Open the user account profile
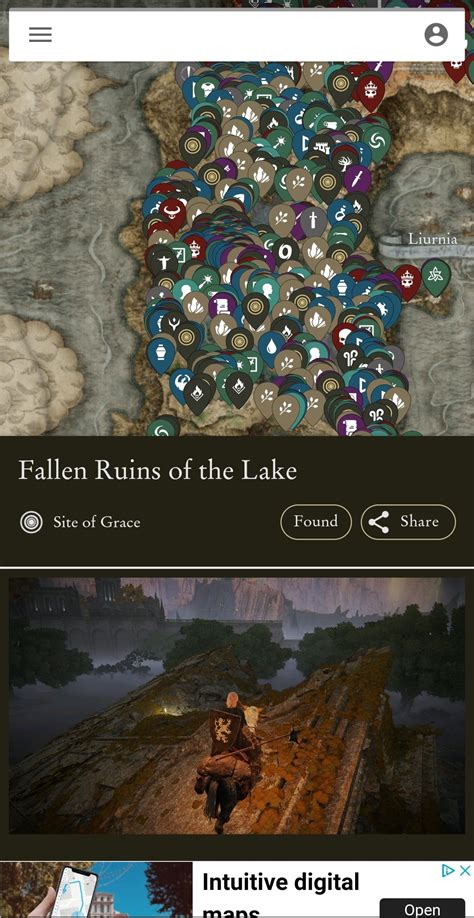The width and height of the screenshot is (474, 918). point(436,35)
